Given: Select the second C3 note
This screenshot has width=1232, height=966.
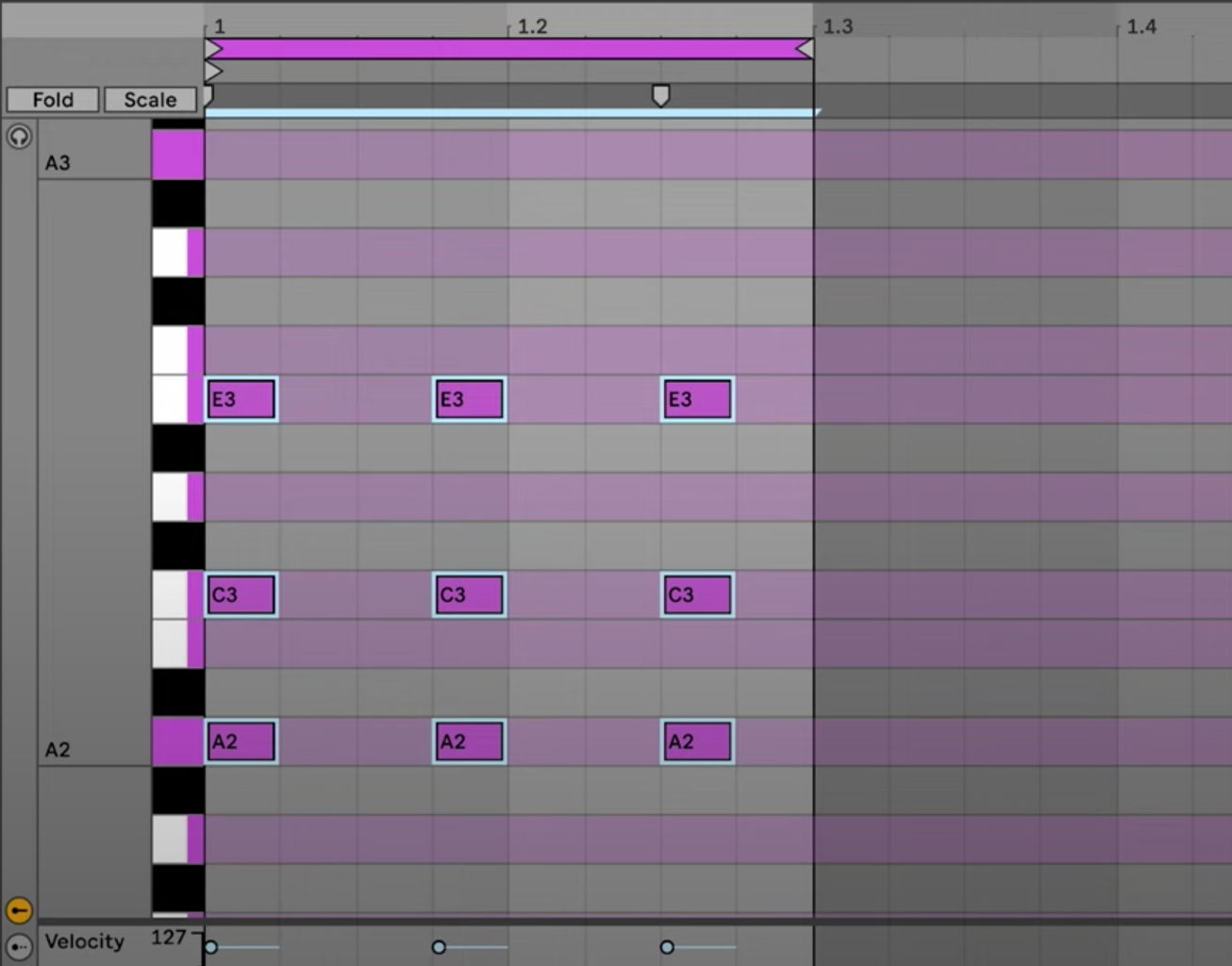Looking at the screenshot, I should pyautogui.click(x=470, y=595).
